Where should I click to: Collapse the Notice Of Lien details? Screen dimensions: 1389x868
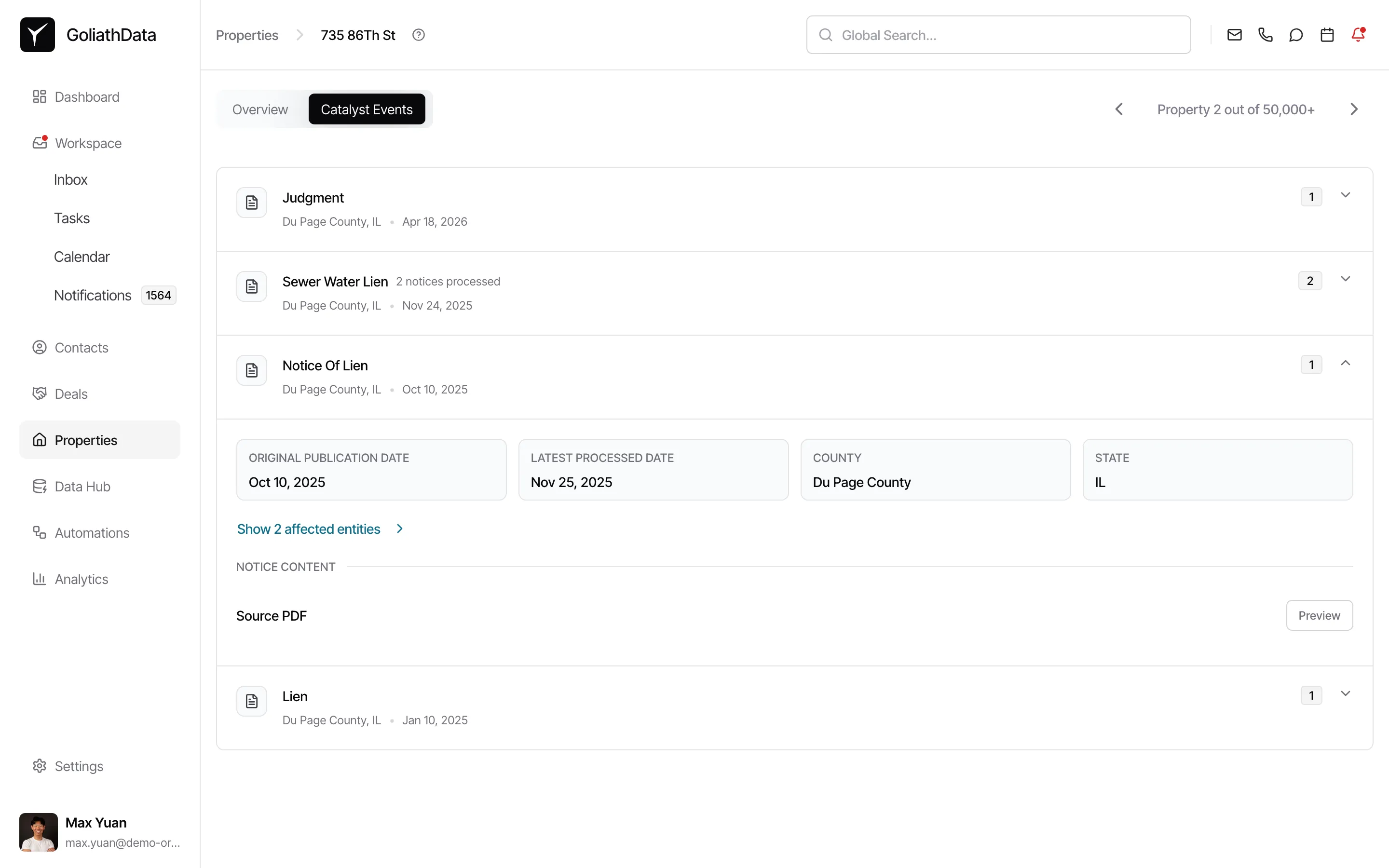(x=1346, y=363)
